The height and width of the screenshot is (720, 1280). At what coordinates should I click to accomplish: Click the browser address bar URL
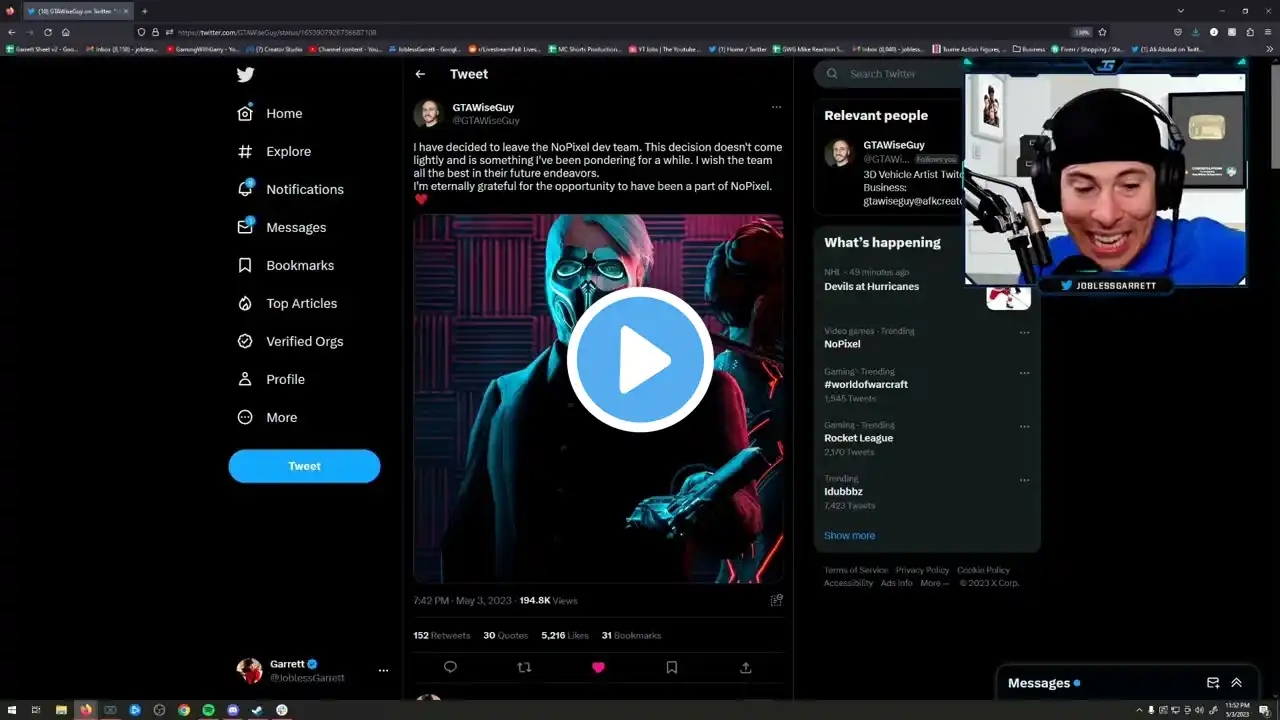[x=277, y=32]
